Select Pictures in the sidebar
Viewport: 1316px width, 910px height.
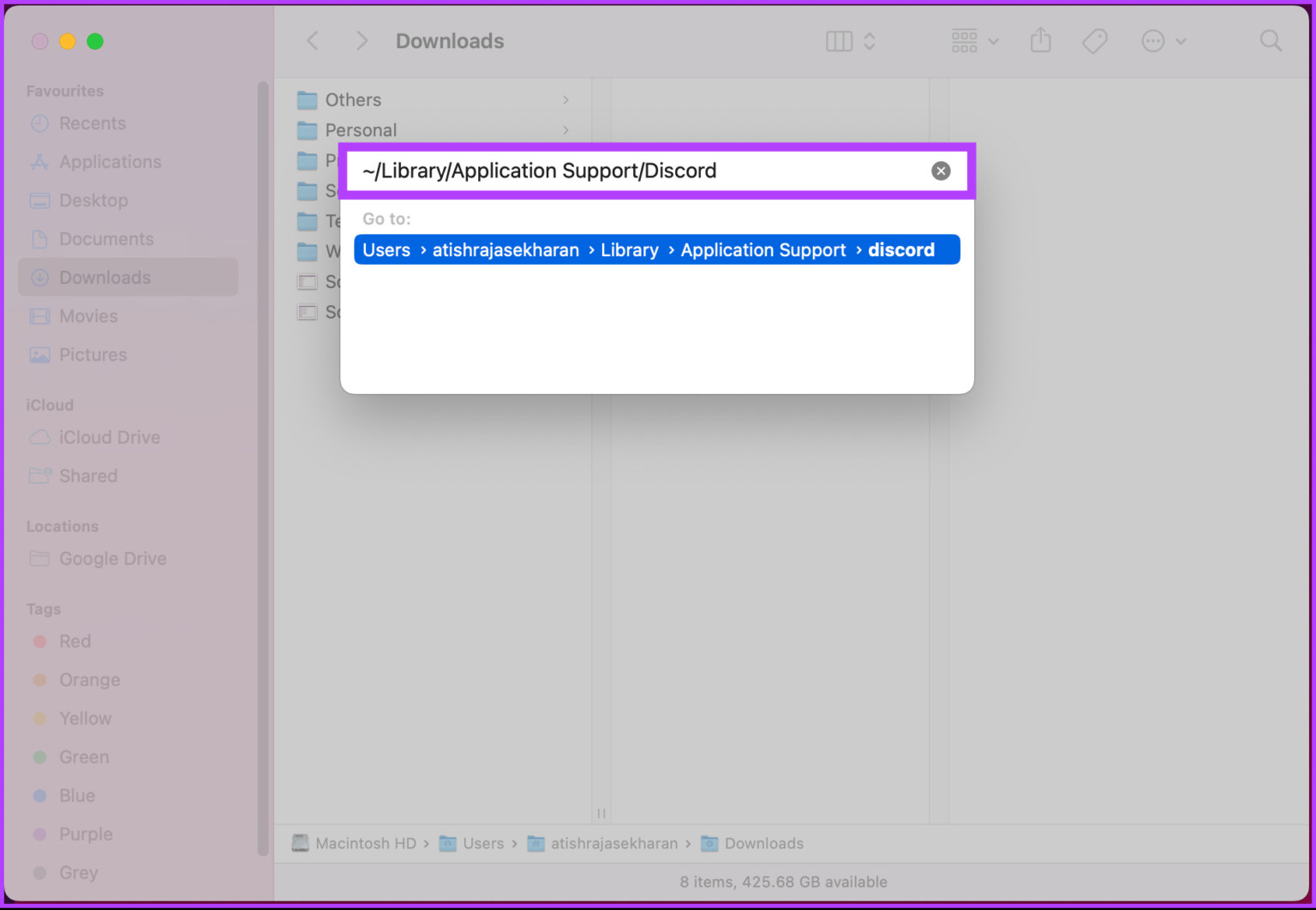pos(93,355)
